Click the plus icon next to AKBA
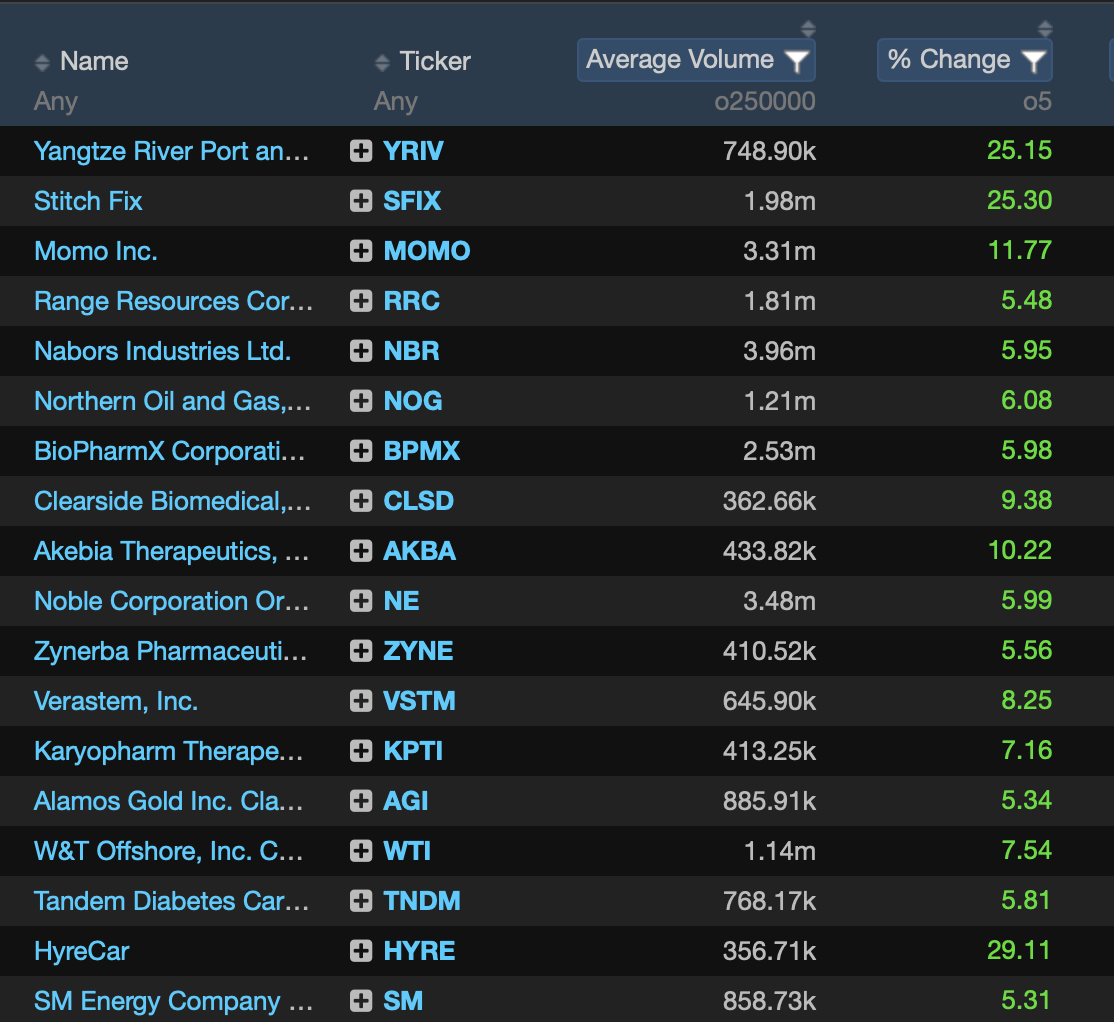Screen dimensions: 1114x1022 pos(361,551)
